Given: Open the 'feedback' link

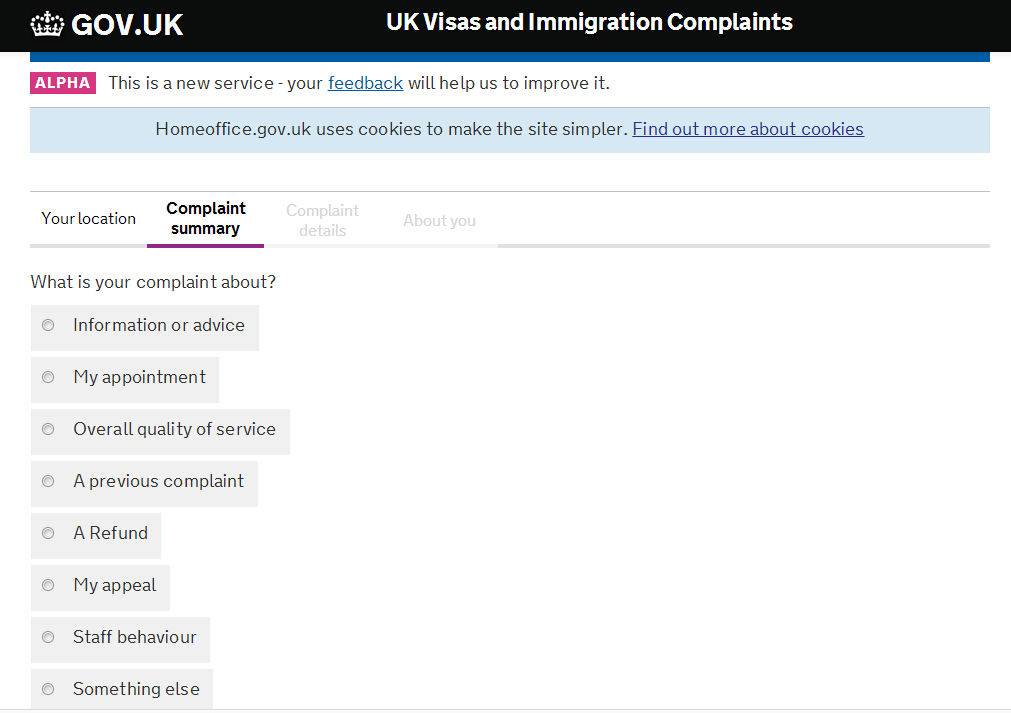Looking at the screenshot, I should 365,83.
